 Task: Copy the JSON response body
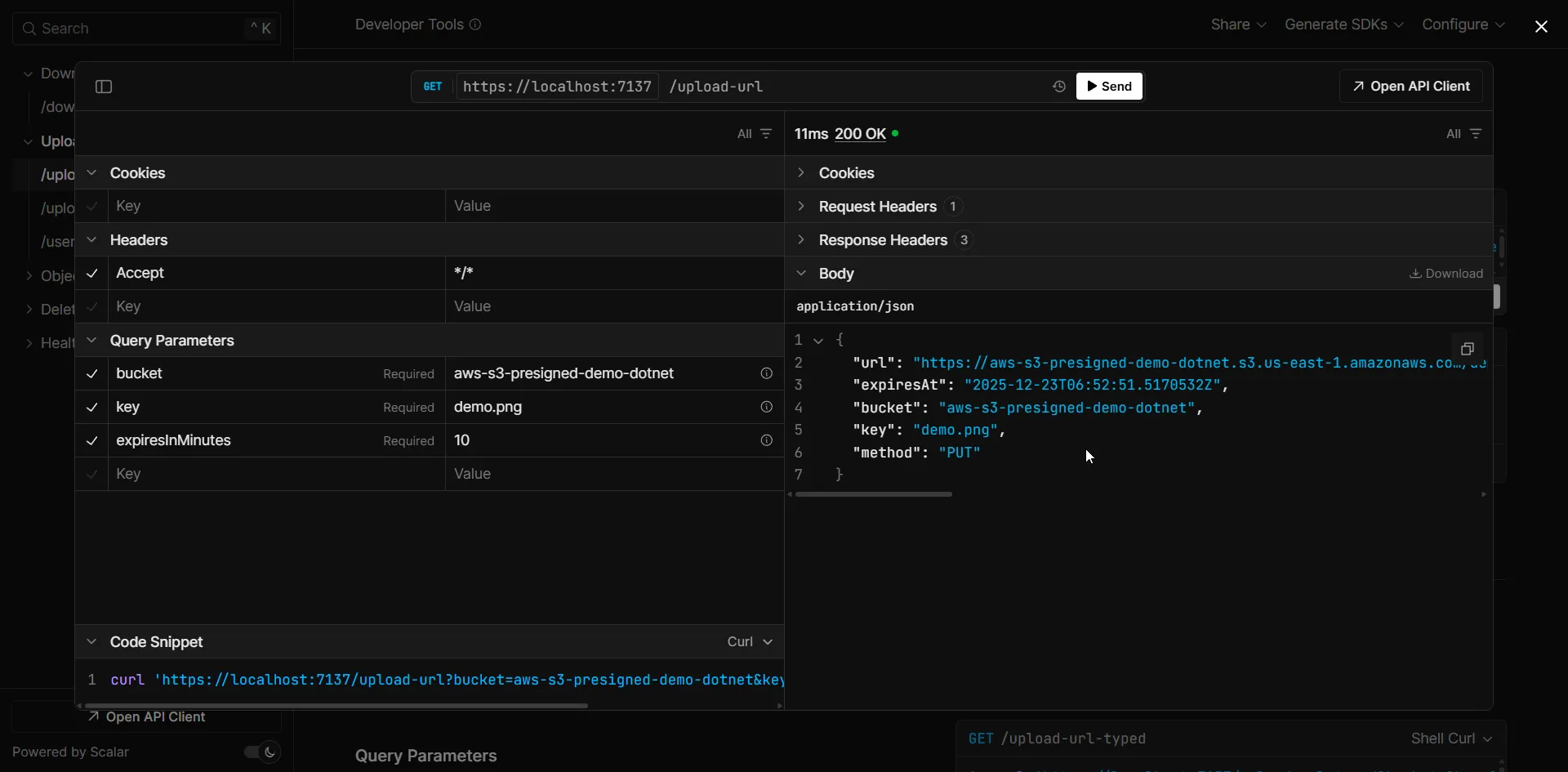[1468, 348]
